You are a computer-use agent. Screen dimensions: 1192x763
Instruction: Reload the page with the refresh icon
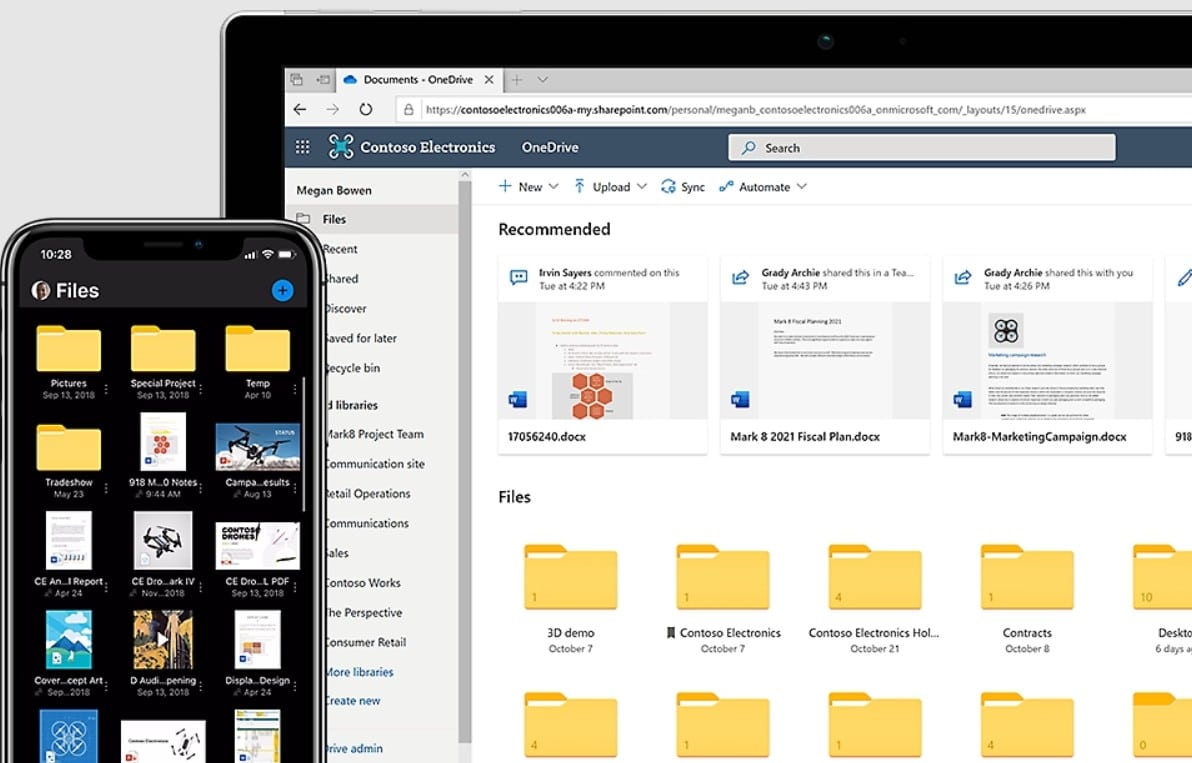pos(366,109)
